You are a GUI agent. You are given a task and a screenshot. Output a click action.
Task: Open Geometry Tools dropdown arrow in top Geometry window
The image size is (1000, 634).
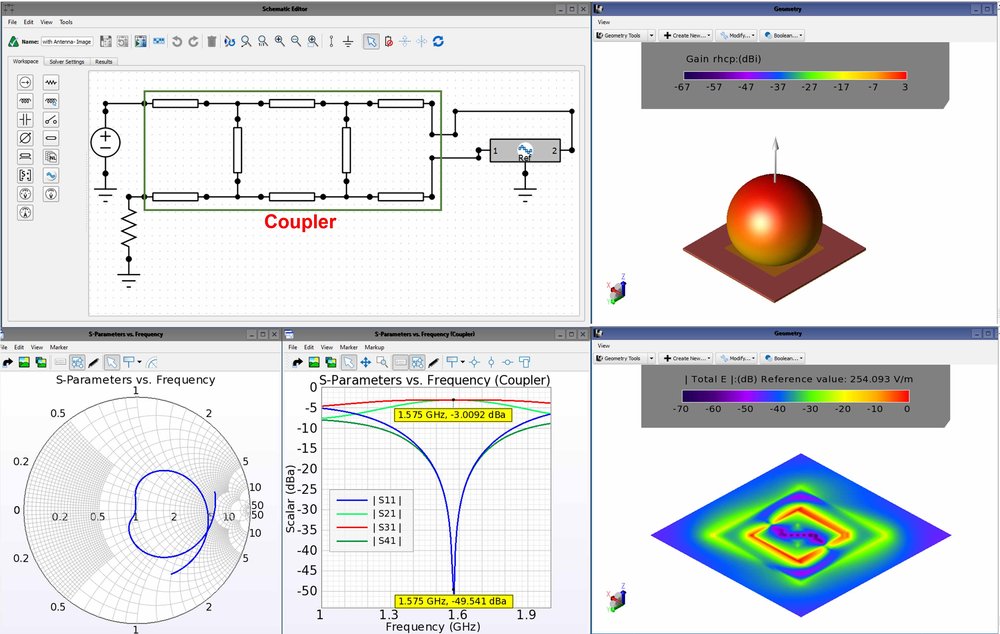pos(651,36)
